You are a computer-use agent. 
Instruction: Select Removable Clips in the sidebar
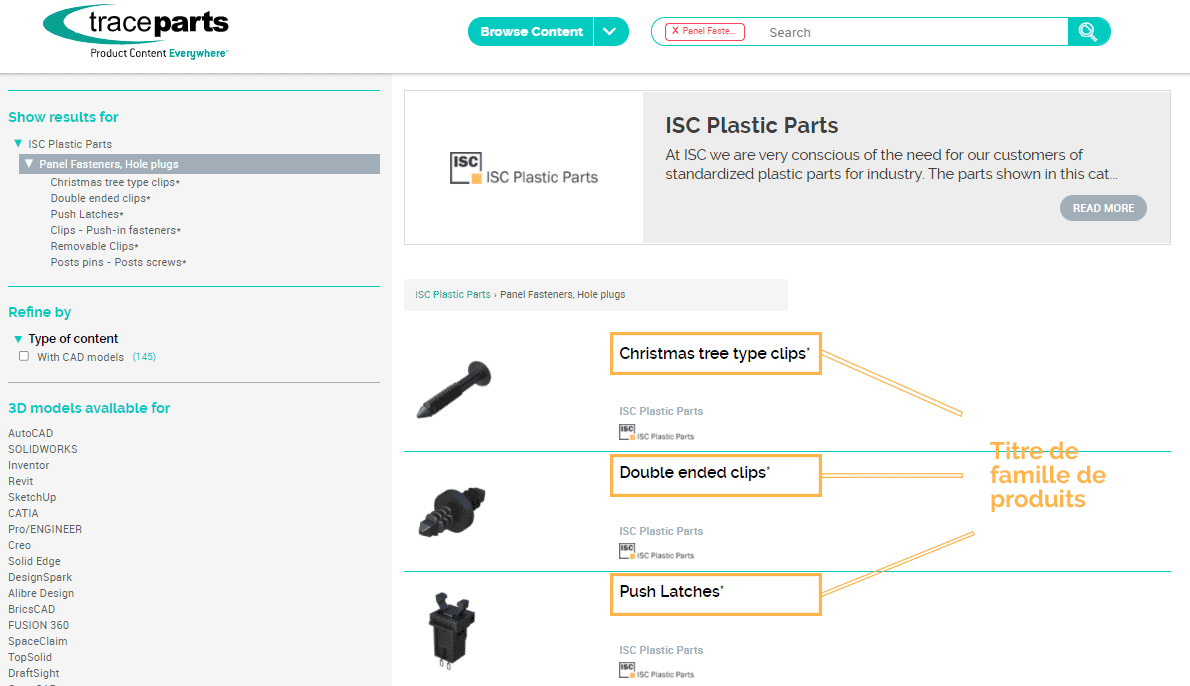pos(93,246)
